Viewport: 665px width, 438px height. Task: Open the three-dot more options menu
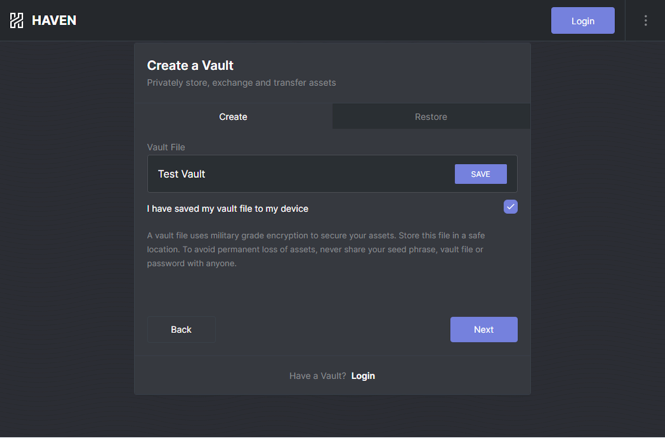point(645,20)
